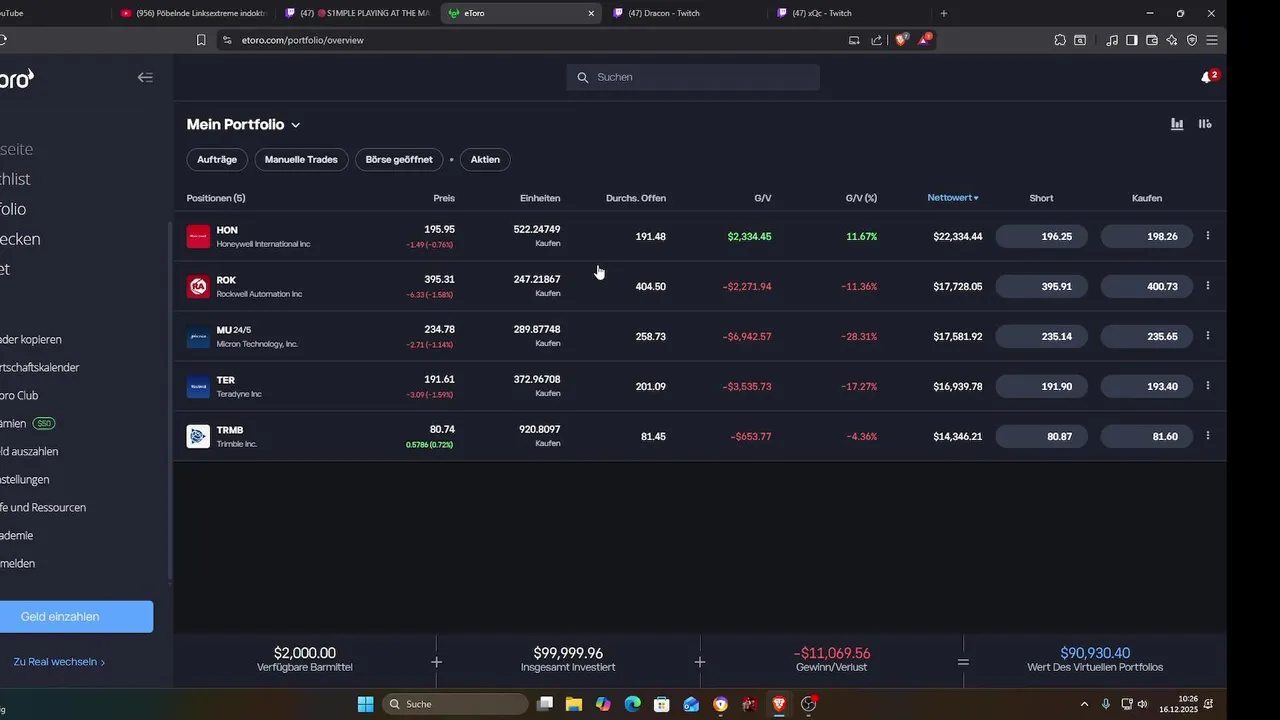Screen dimensions: 1280x720
Task: Toggle browser sidebar panel icon
Action: click(1132, 40)
